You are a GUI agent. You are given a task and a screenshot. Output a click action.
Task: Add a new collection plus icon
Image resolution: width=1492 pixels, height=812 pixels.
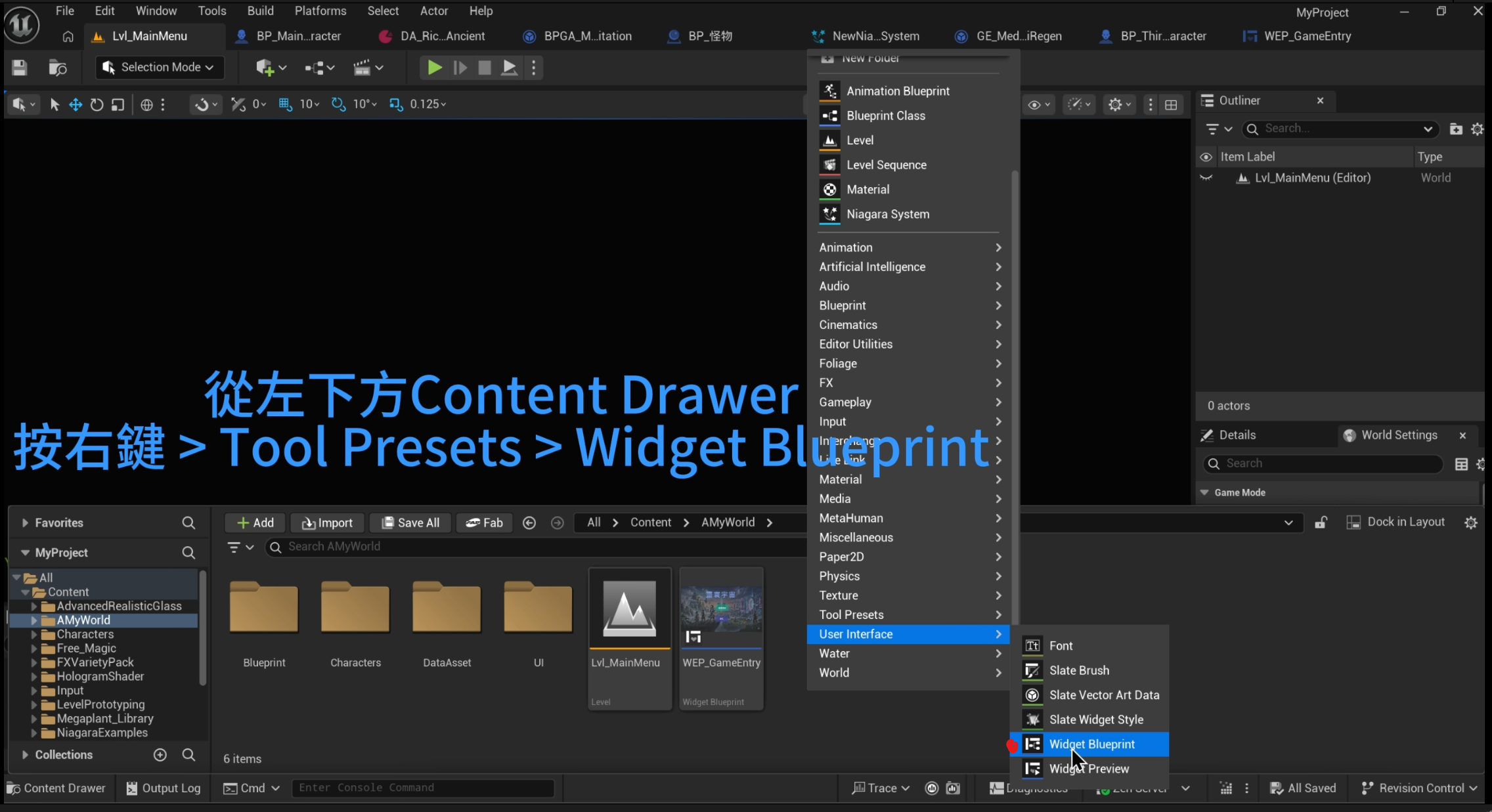tap(160, 755)
